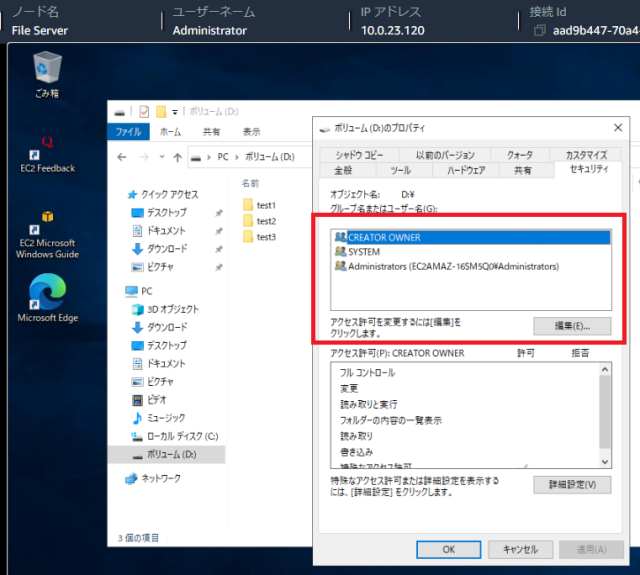Viewport: 640px width, 575px height.
Task: Go up one level with the up arrow
Action: [x=177, y=157]
